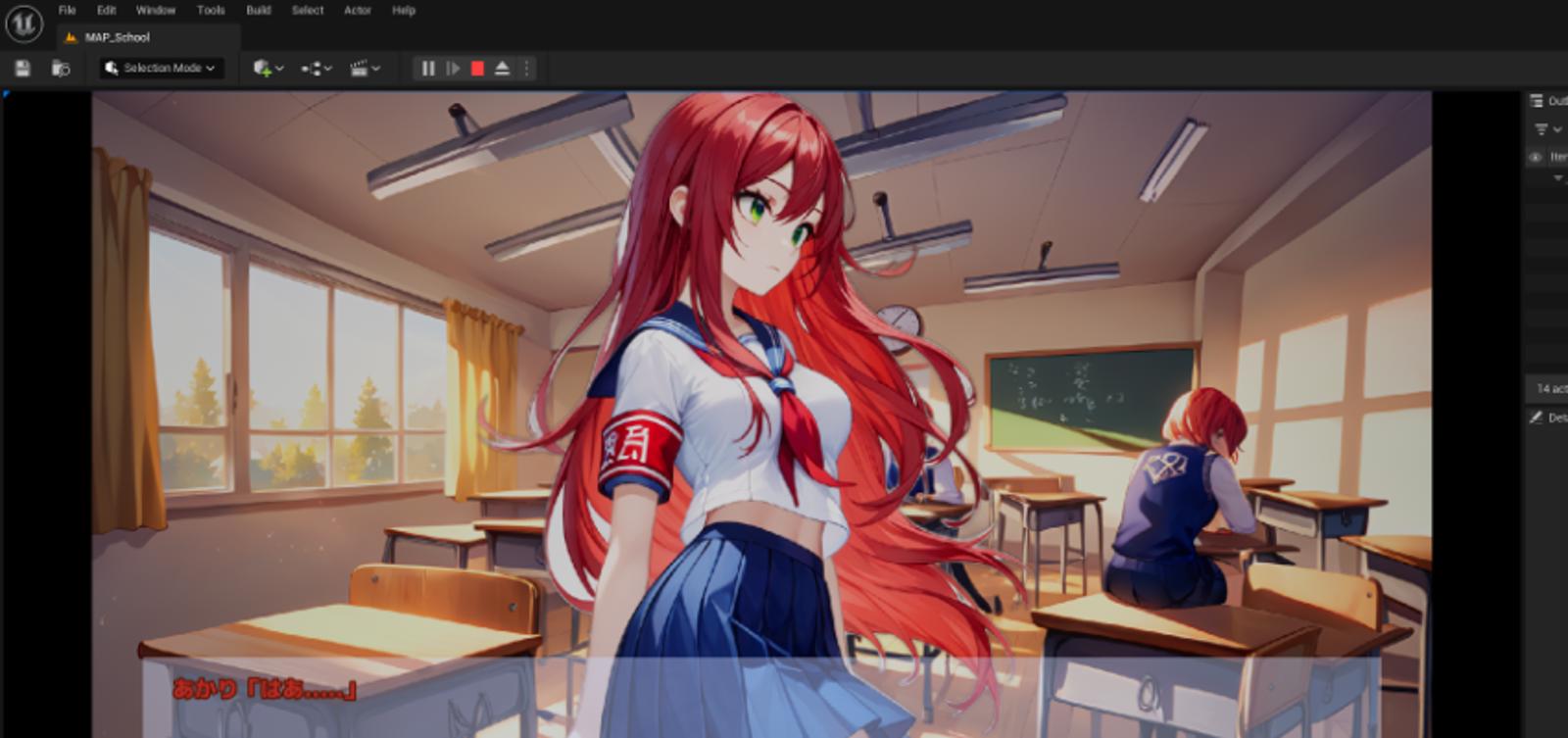
Task: Open the File menu
Action: click(x=67, y=10)
